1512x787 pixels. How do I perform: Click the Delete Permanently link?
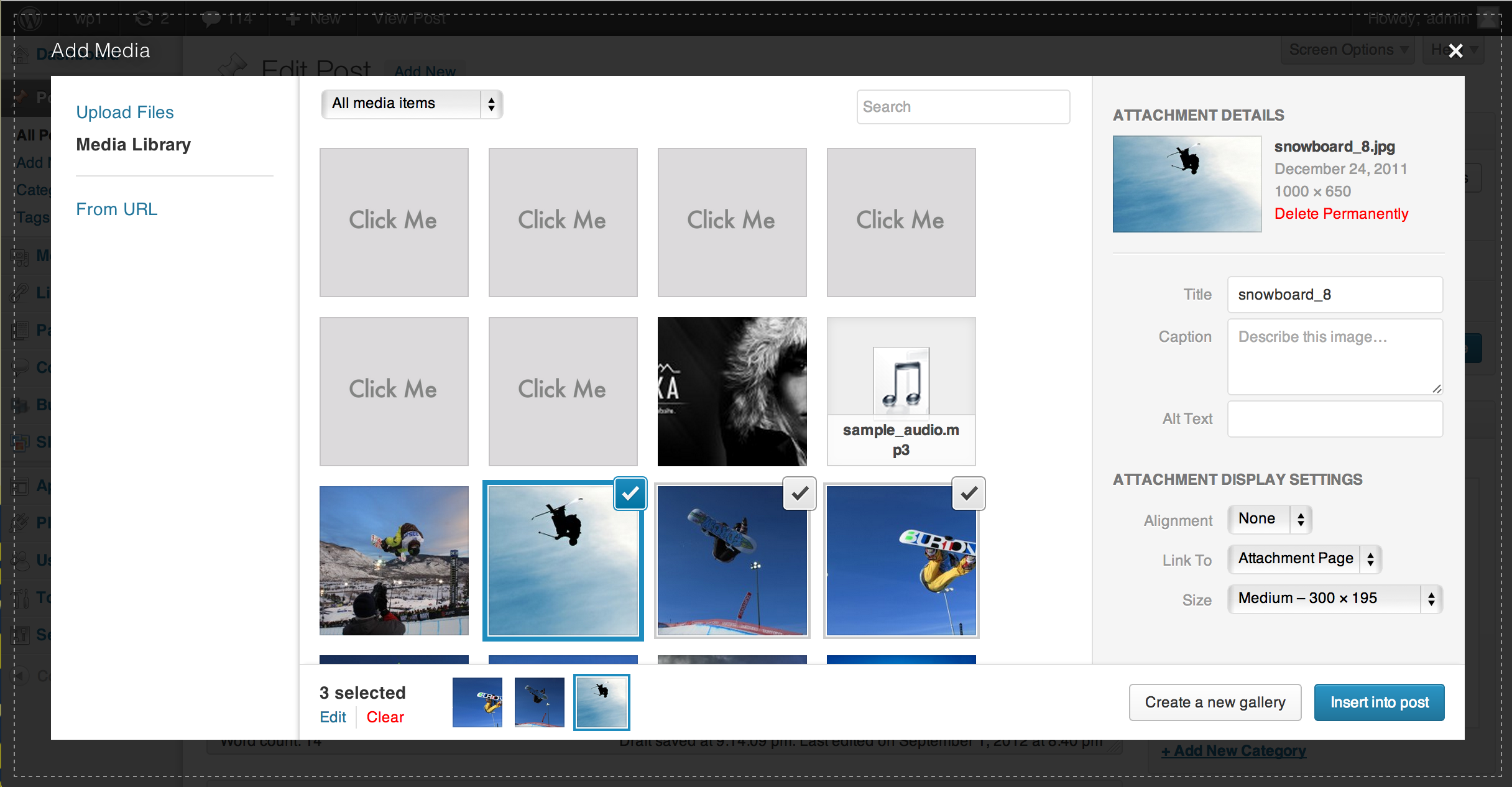tap(1341, 214)
